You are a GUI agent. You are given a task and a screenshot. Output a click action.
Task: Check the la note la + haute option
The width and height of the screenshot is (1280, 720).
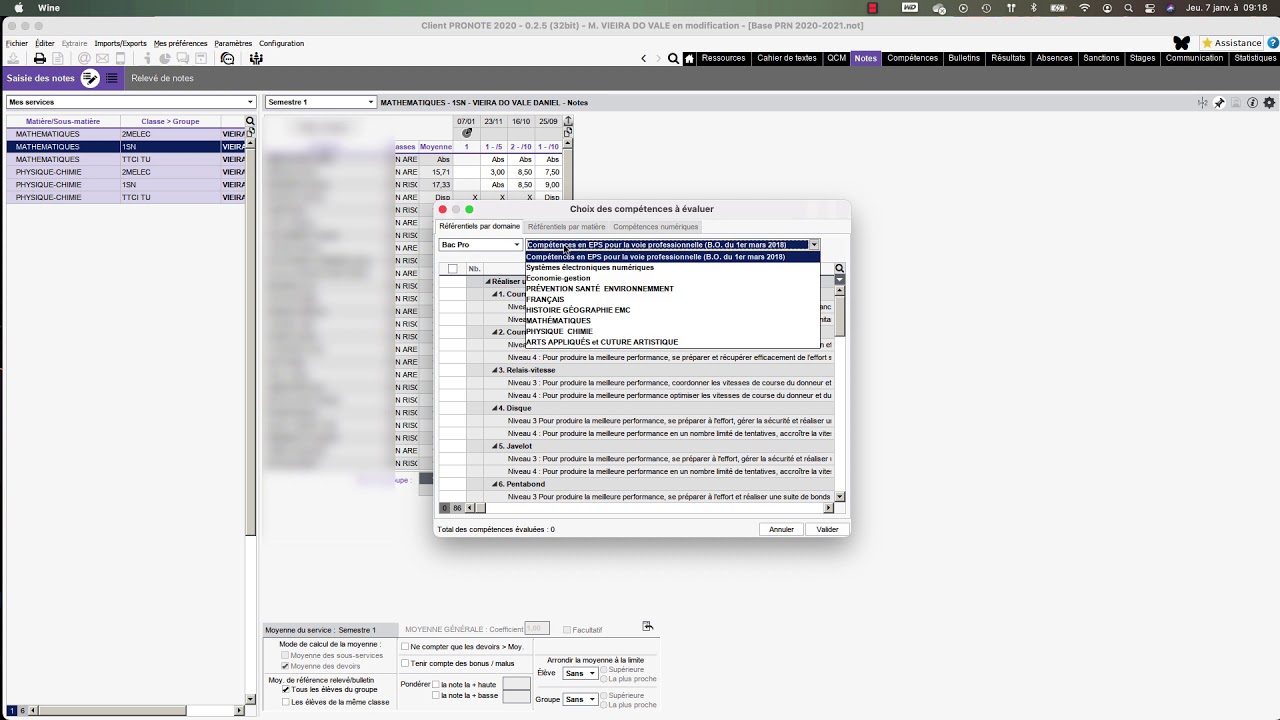pyautogui.click(x=435, y=684)
